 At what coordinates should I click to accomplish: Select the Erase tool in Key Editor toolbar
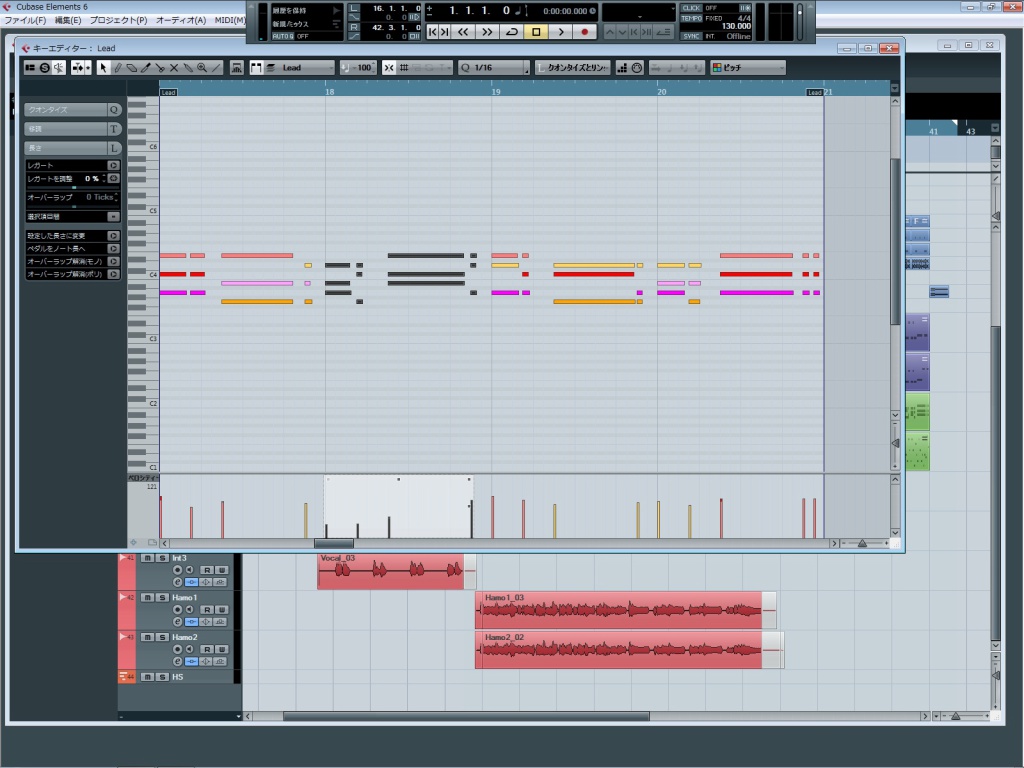(x=131, y=68)
